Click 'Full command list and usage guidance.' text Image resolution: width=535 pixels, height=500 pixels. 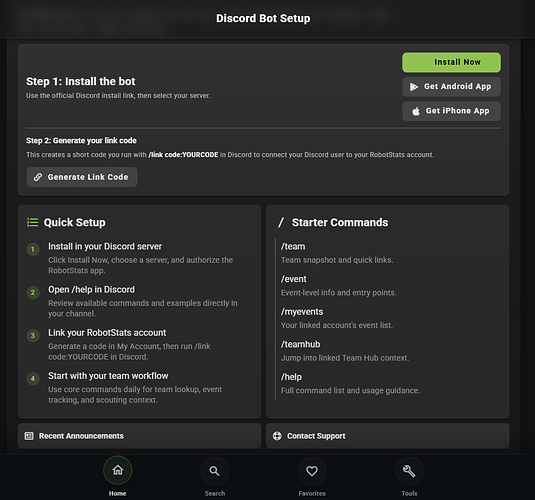[350, 390]
